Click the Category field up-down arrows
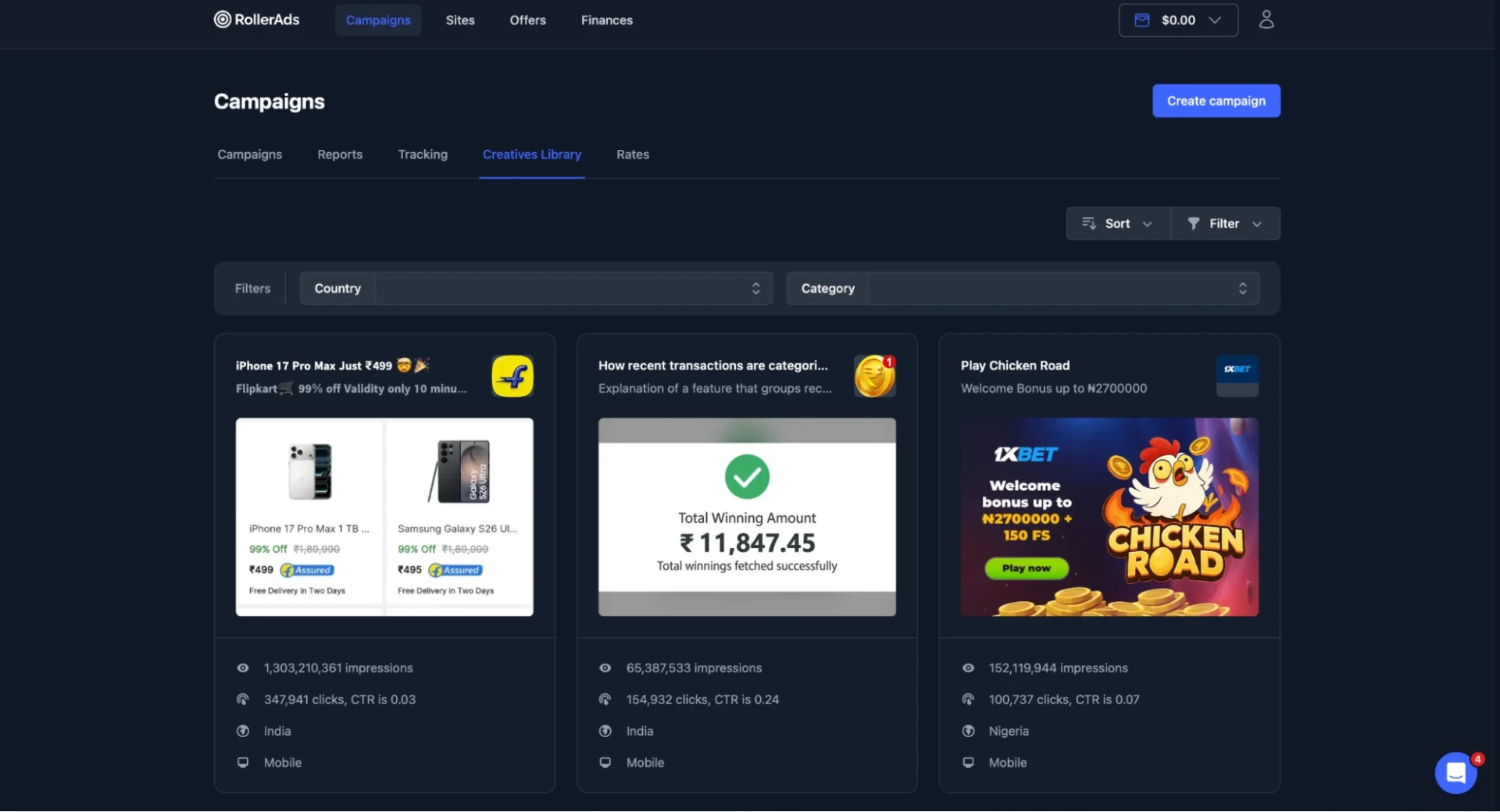 click(x=1242, y=288)
